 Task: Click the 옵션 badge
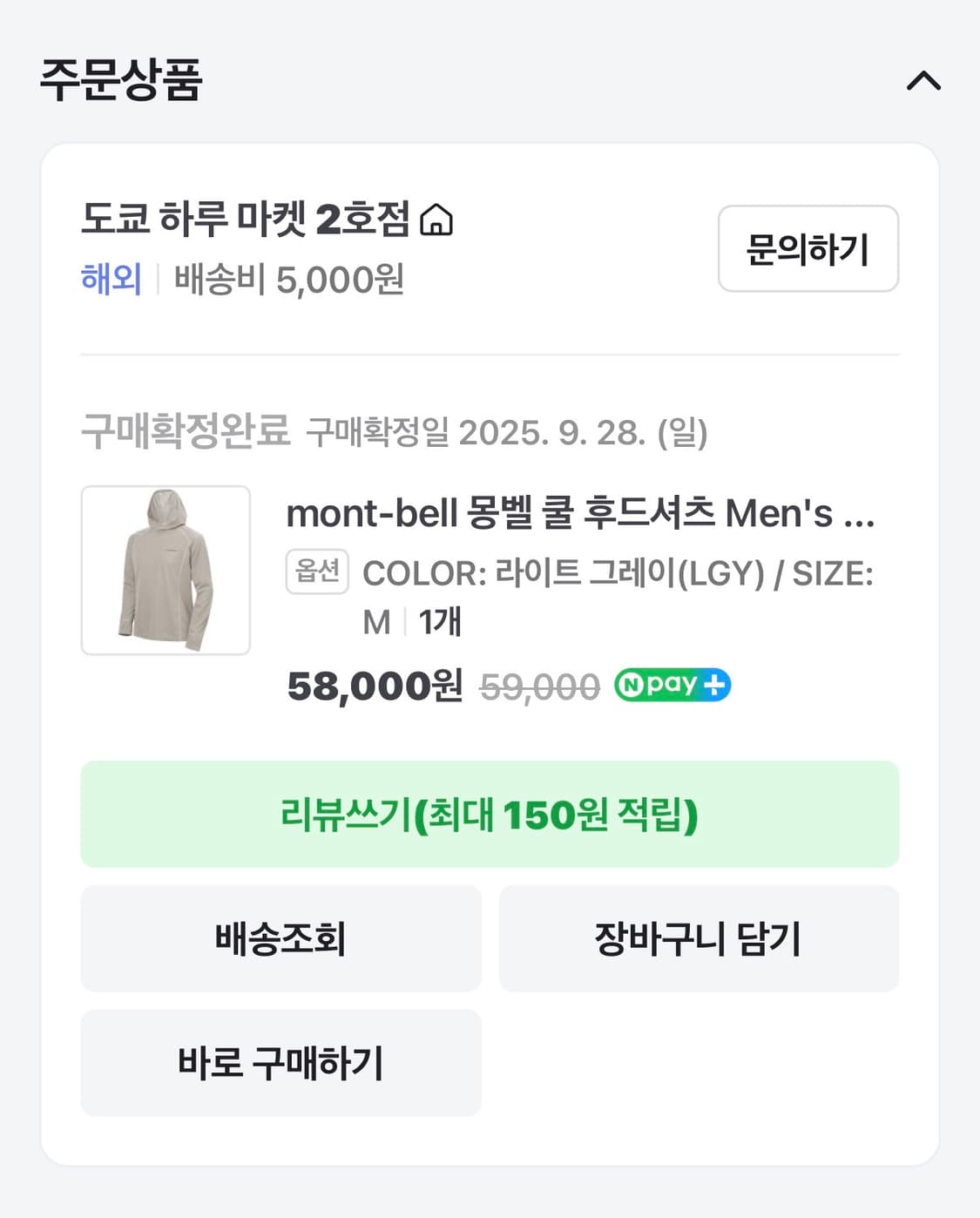317,572
